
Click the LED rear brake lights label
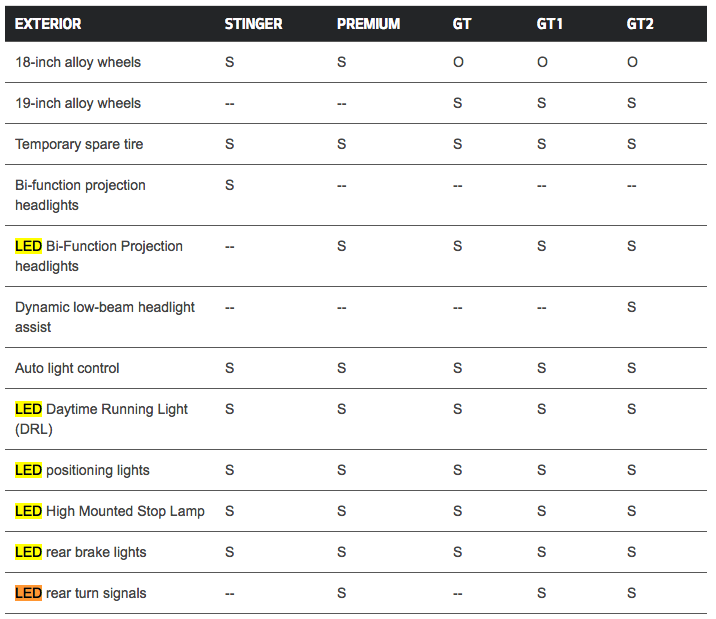coord(80,552)
